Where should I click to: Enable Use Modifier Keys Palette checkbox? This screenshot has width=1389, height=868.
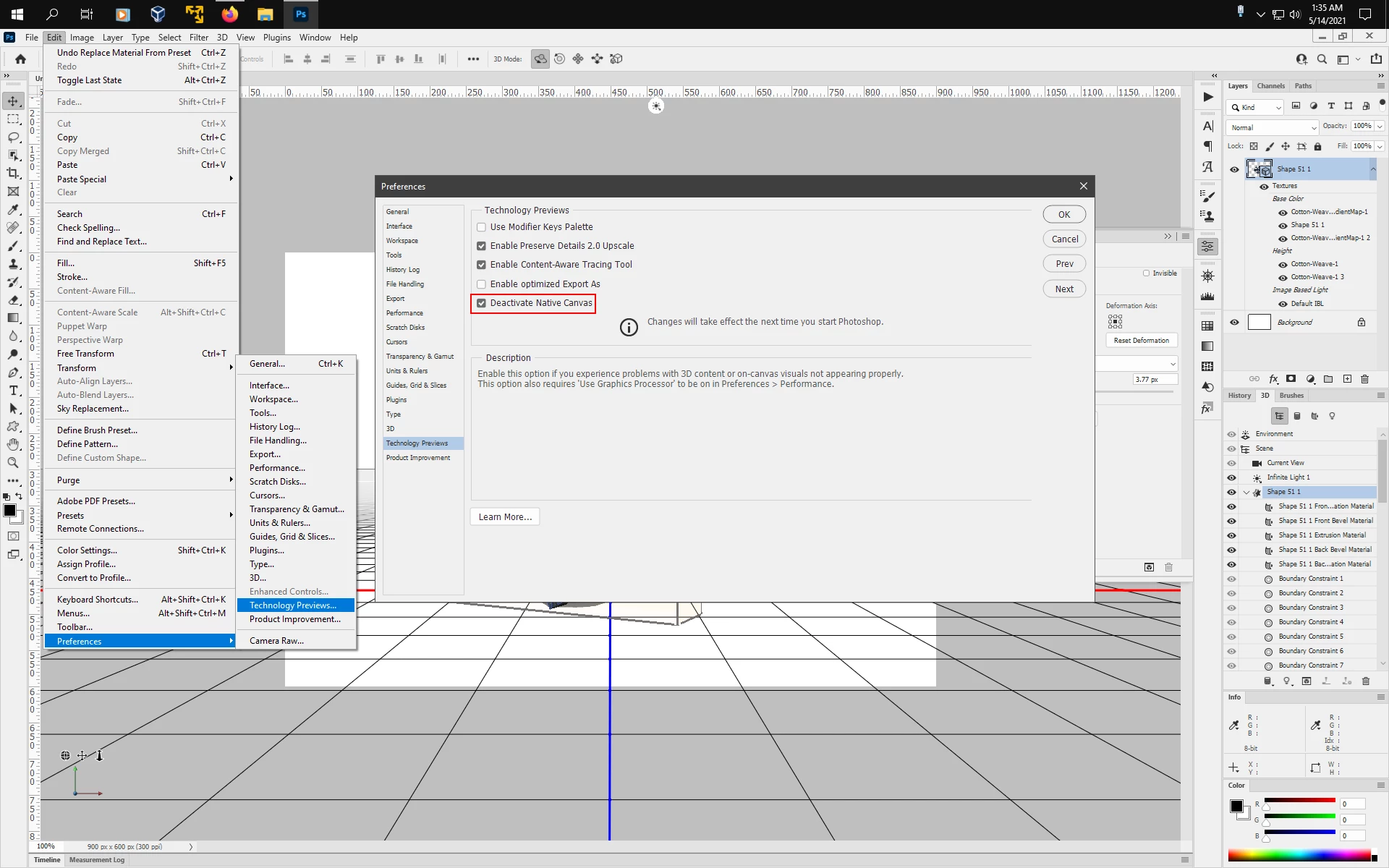tap(482, 227)
